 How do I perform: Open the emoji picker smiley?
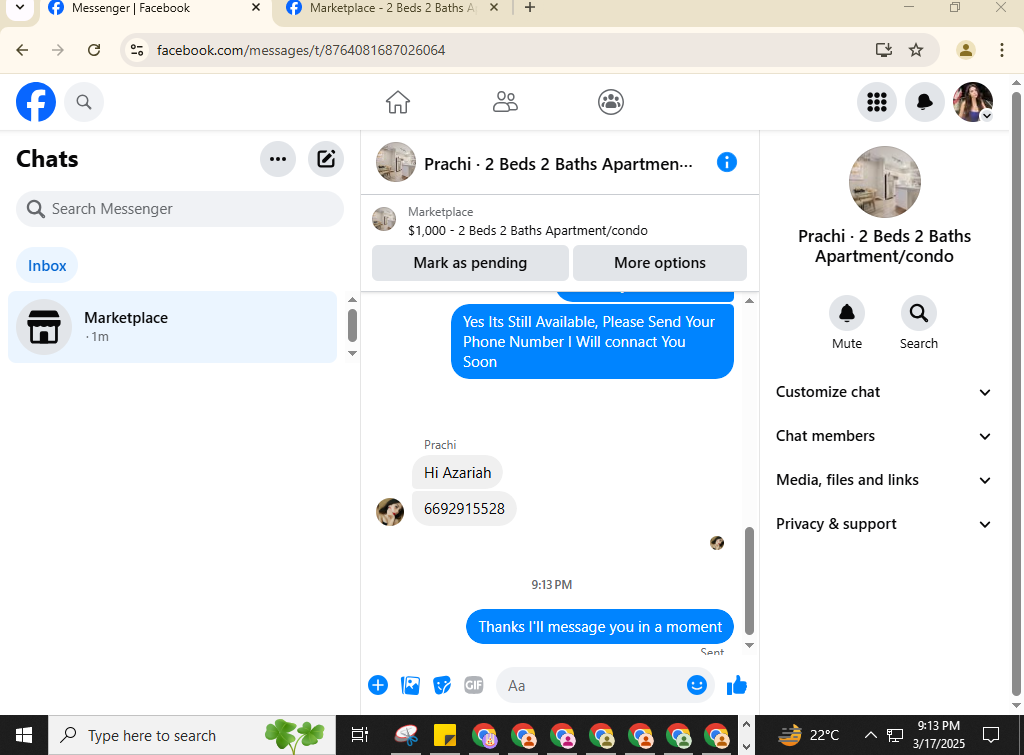pyautogui.click(x=696, y=684)
